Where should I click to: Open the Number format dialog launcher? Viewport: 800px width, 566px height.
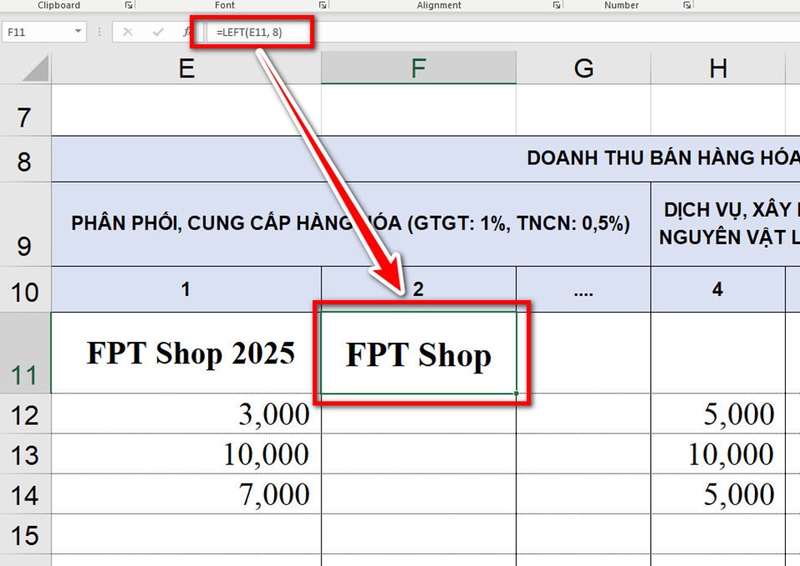pos(687,5)
